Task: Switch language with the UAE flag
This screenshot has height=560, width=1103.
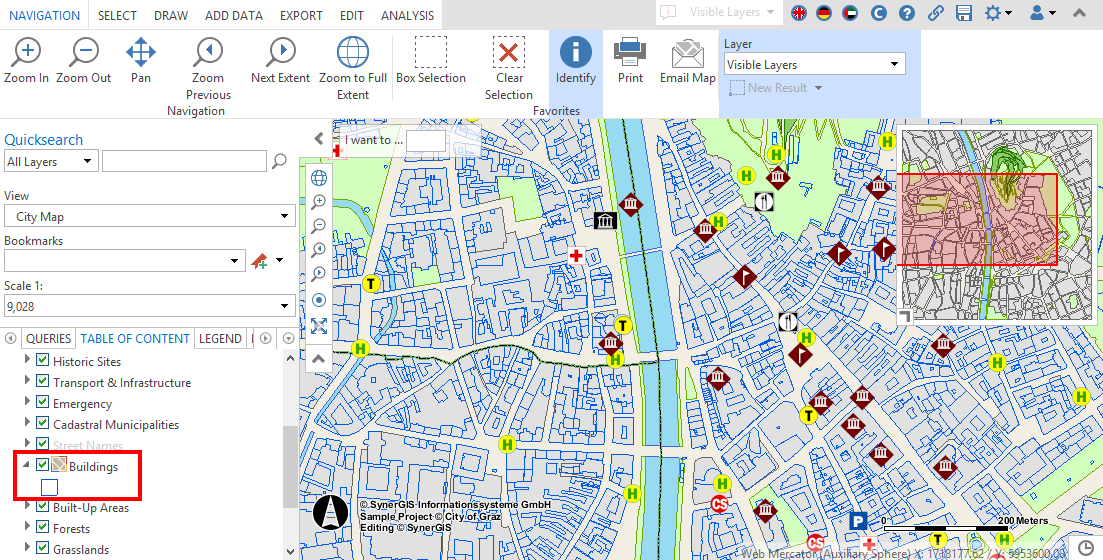Action: 850,13
